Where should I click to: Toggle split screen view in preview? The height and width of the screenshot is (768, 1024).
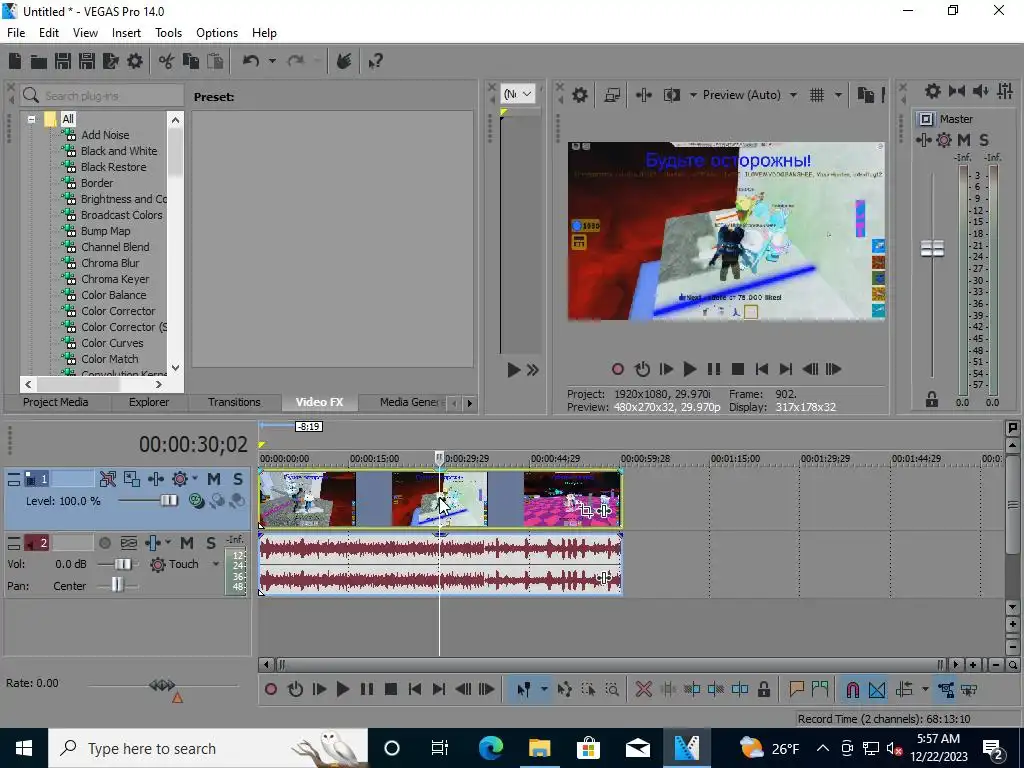pyautogui.click(x=671, y=95)
